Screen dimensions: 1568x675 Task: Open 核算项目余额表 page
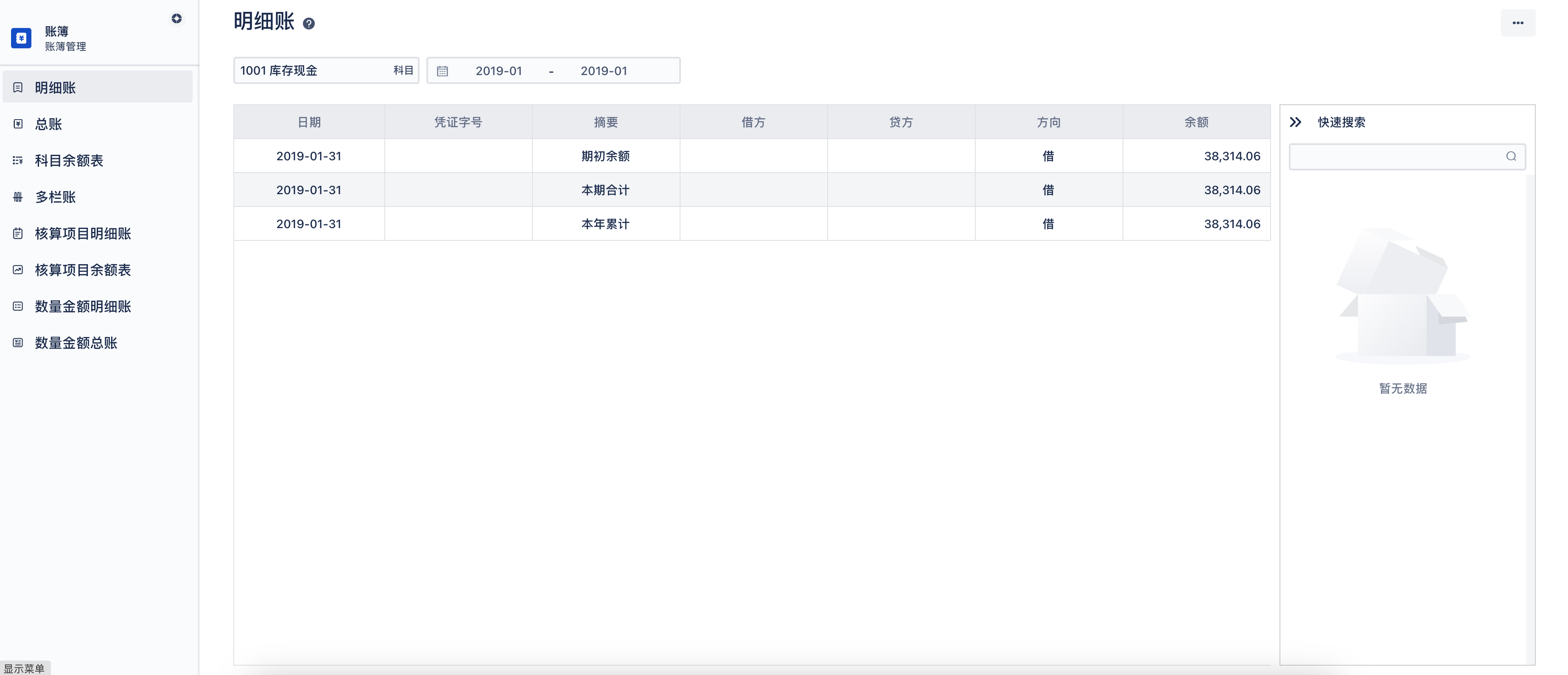(x=83, y=270)
